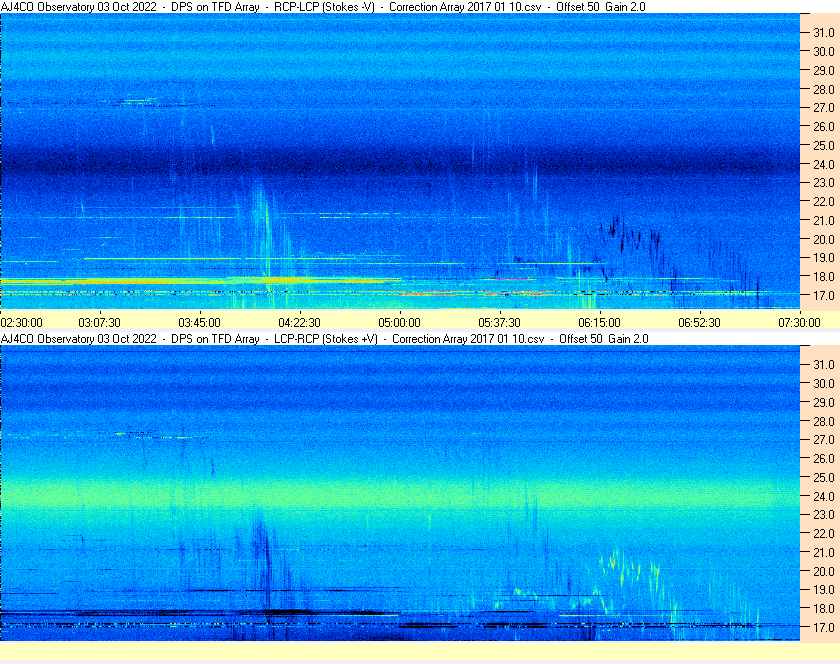Pick 26.0 frequency label on Stokes +V plot
The height and width of the screenshot is (664, 840).
click(x=824, y=458)
